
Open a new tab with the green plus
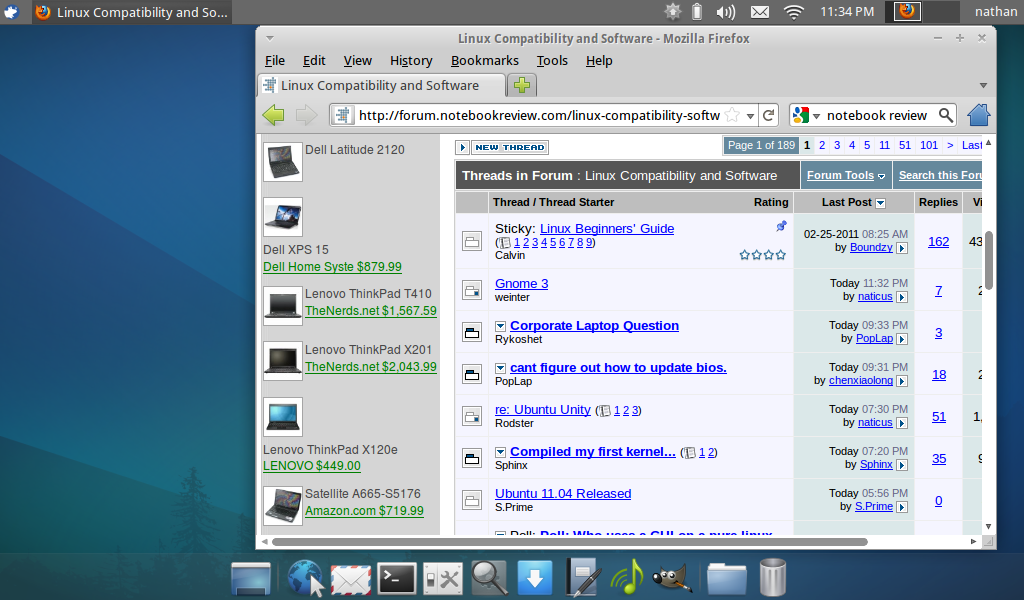[522, 85]
